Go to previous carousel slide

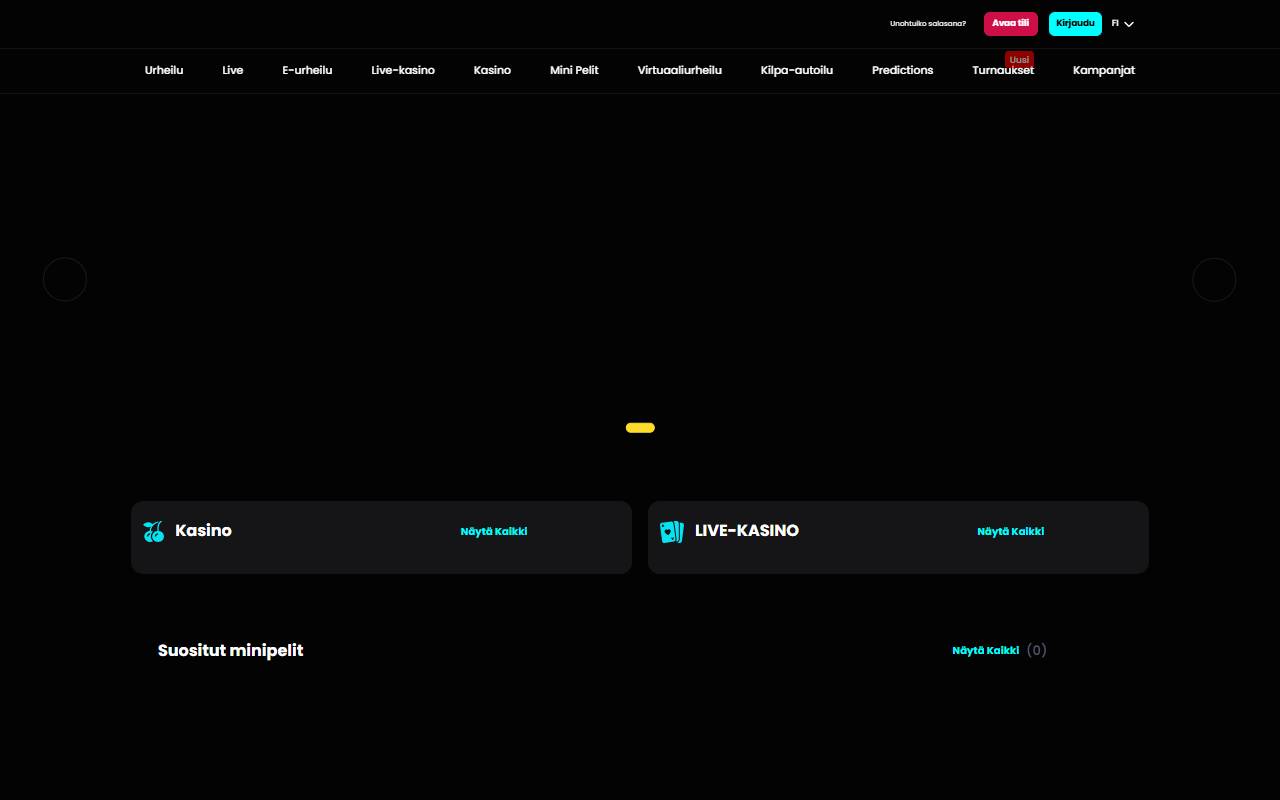[65, 279]
